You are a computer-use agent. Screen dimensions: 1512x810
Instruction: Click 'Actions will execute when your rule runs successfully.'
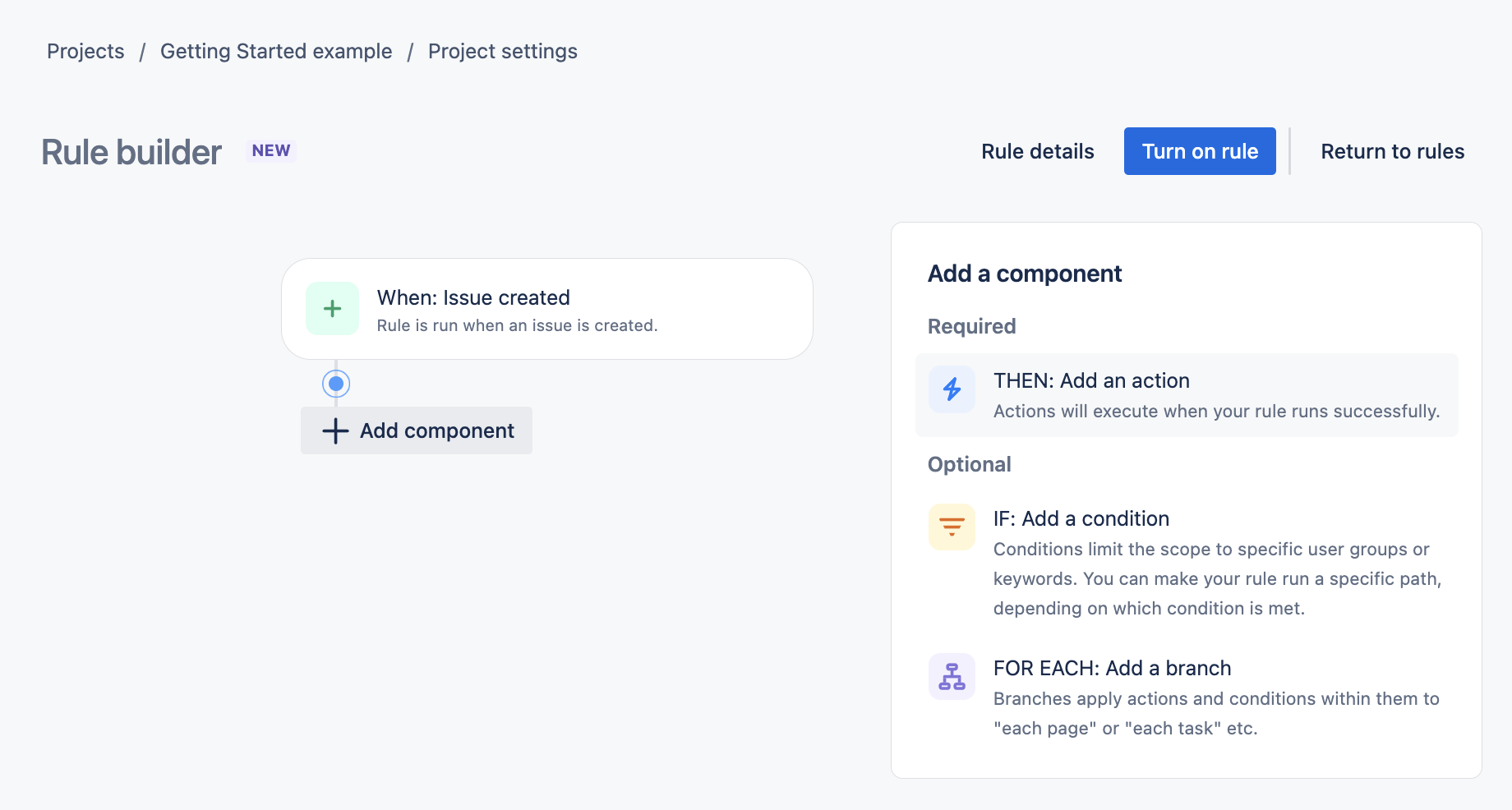point(1216,411)
